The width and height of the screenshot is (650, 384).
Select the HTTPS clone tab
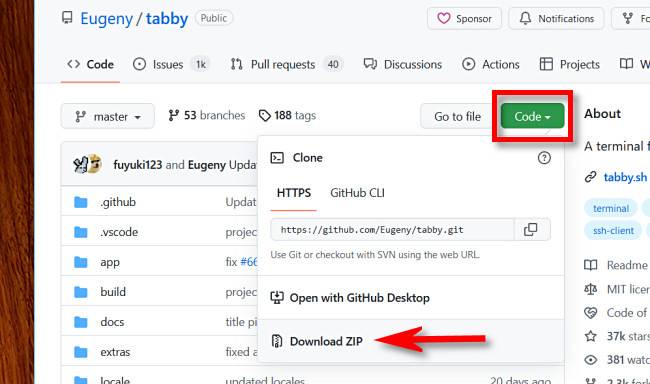click(294, 193)
